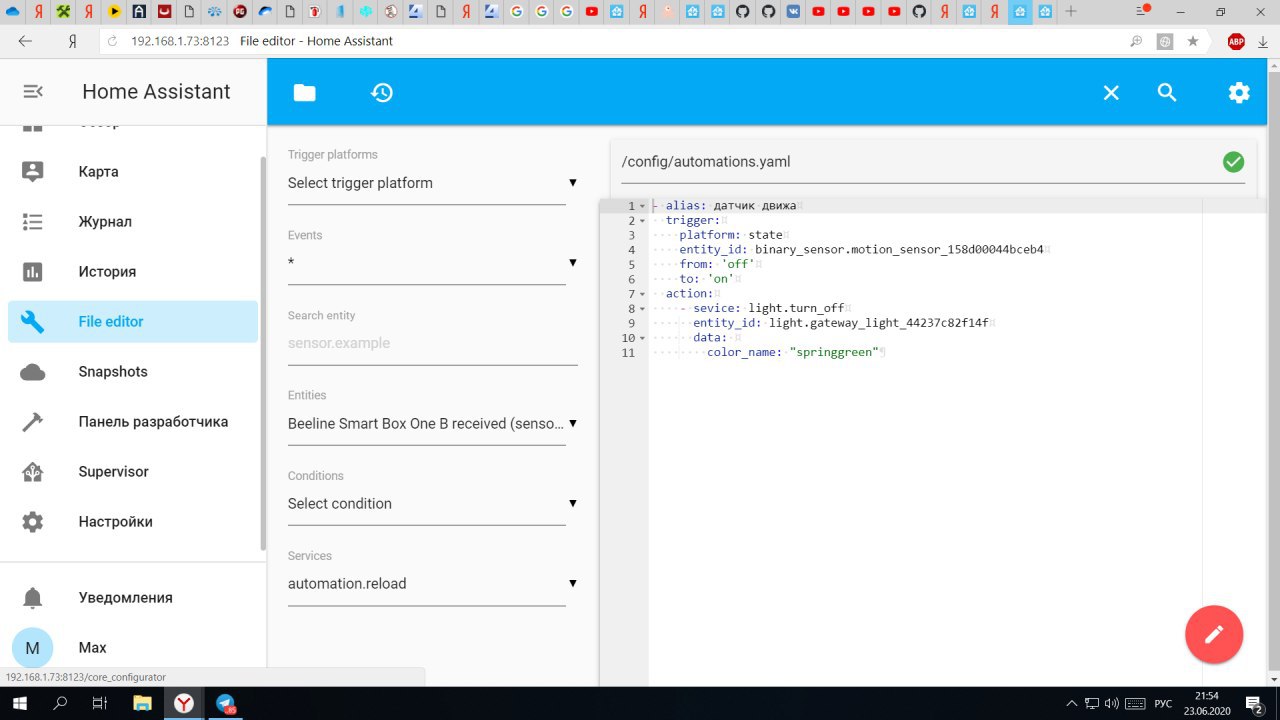This screenshot has height=720, width=1280.
Task: Open Services dropdown showing automation.reload
Action: click(432, 583)
